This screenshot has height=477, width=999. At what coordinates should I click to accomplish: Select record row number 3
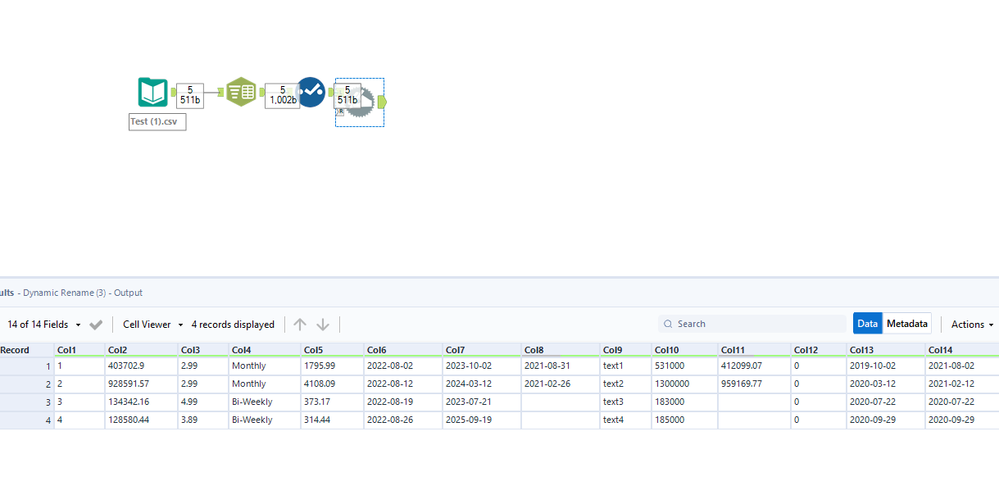[27, 402]
